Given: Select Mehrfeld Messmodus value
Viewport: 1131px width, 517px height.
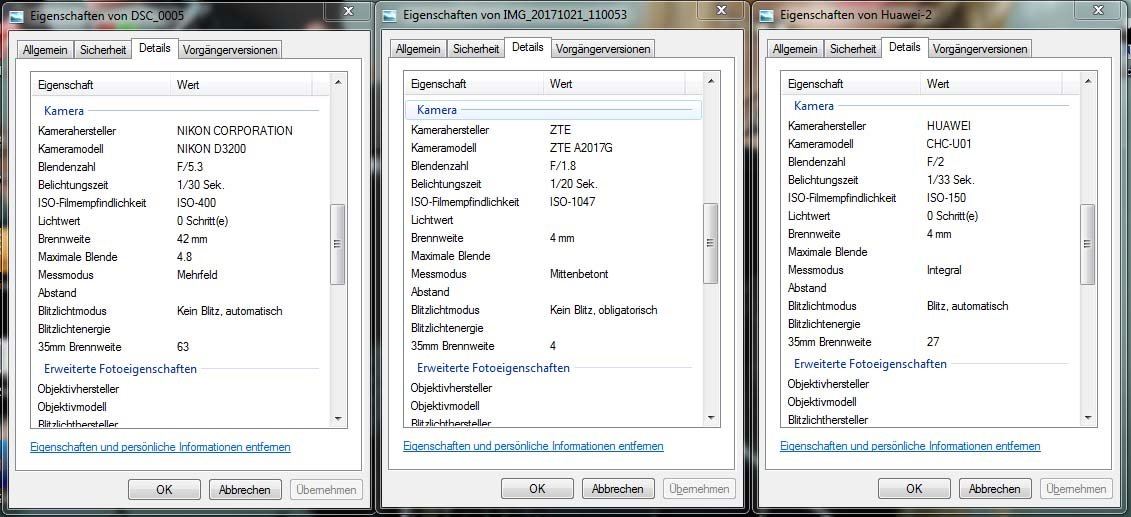Looking at the screenshot, I should [x=197, y=275].
